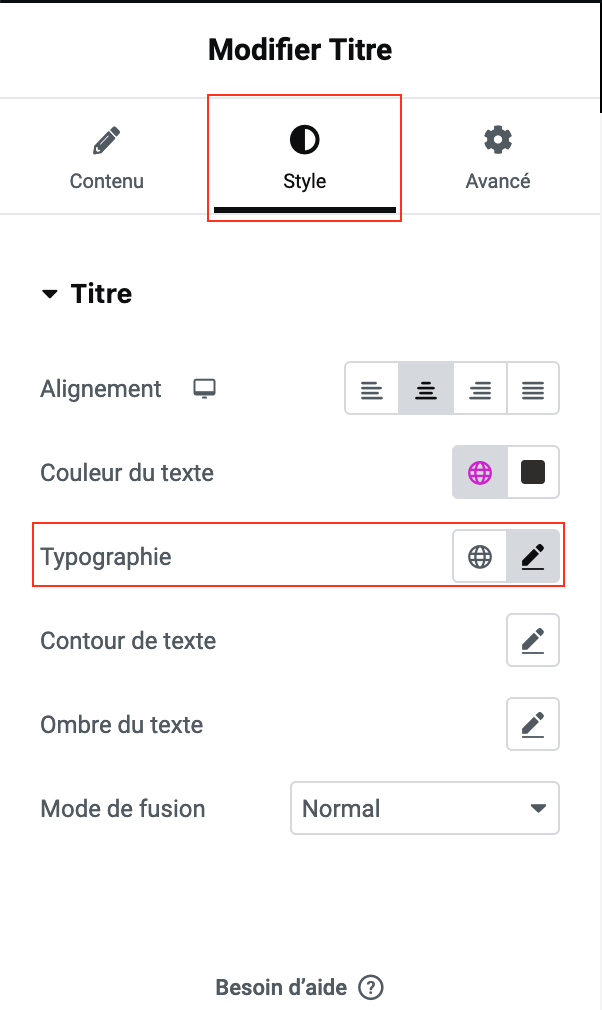Set title alignment to center
The width and height of the screenshot is (602, 1010).
click(426, 389)
